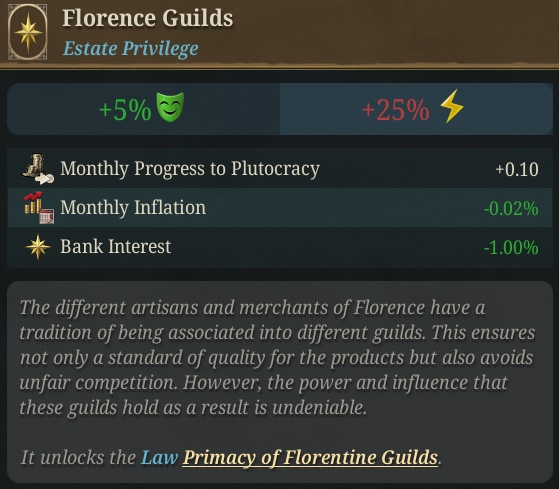This screenshot has height=489, width=559.
Task: Click the yellow lightning bolt power icon
Action: pos(451,106)
